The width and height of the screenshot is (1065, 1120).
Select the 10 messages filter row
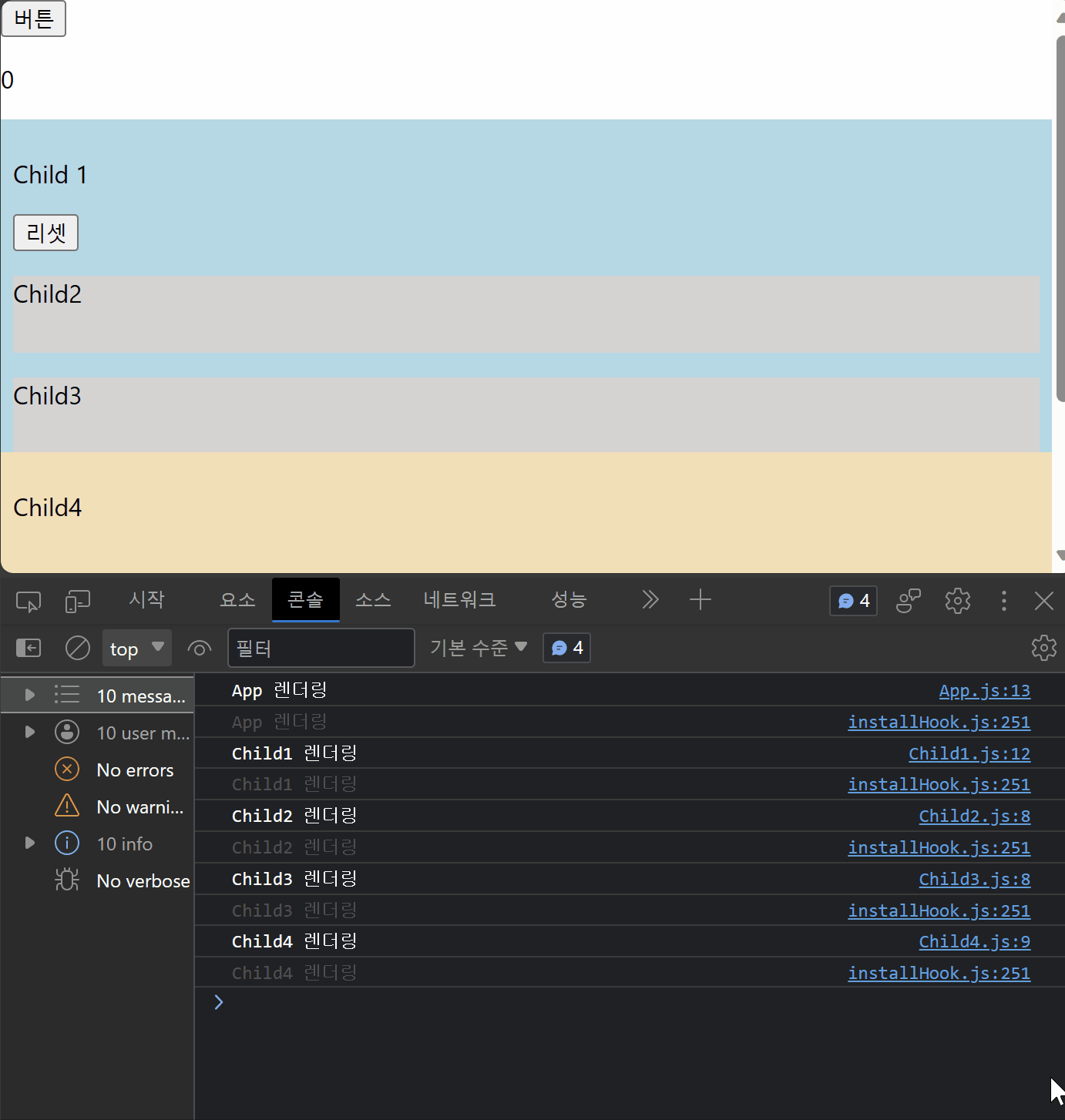tap(98, 695)
